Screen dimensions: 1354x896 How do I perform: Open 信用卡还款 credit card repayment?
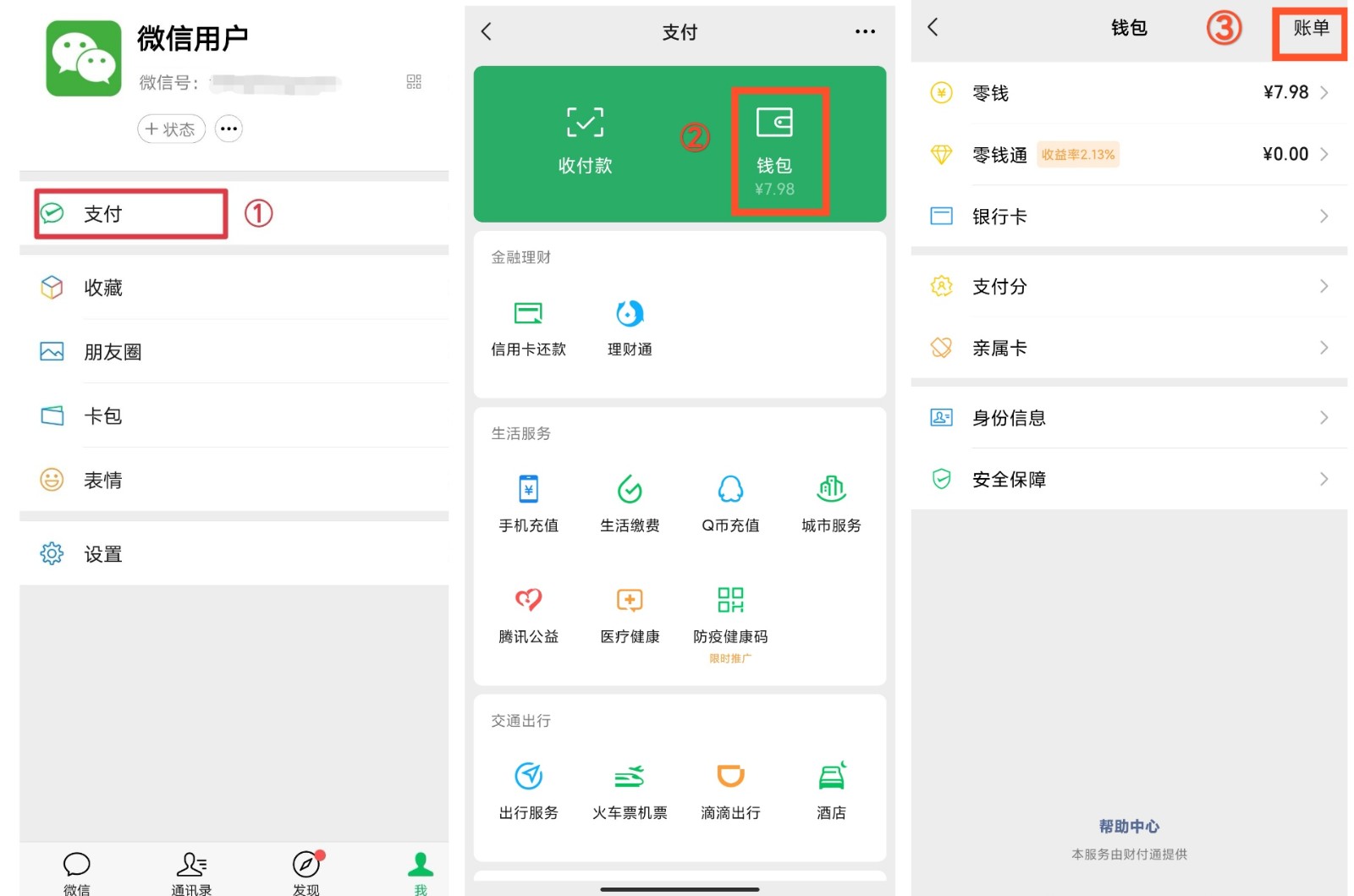click(528, 329)
